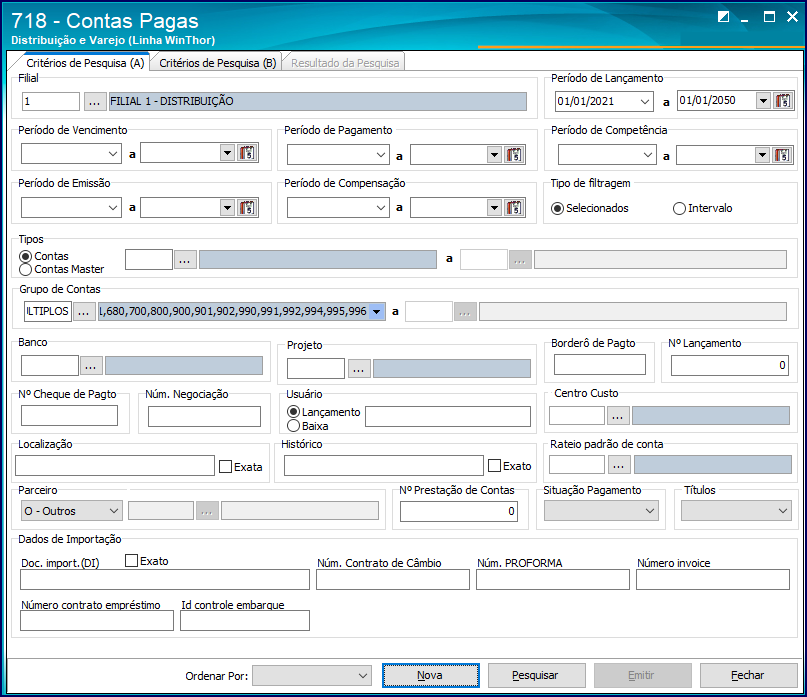Open the Banco lookup ellipsis button
This screenshot has height=697, width=807.
point(91,366)
